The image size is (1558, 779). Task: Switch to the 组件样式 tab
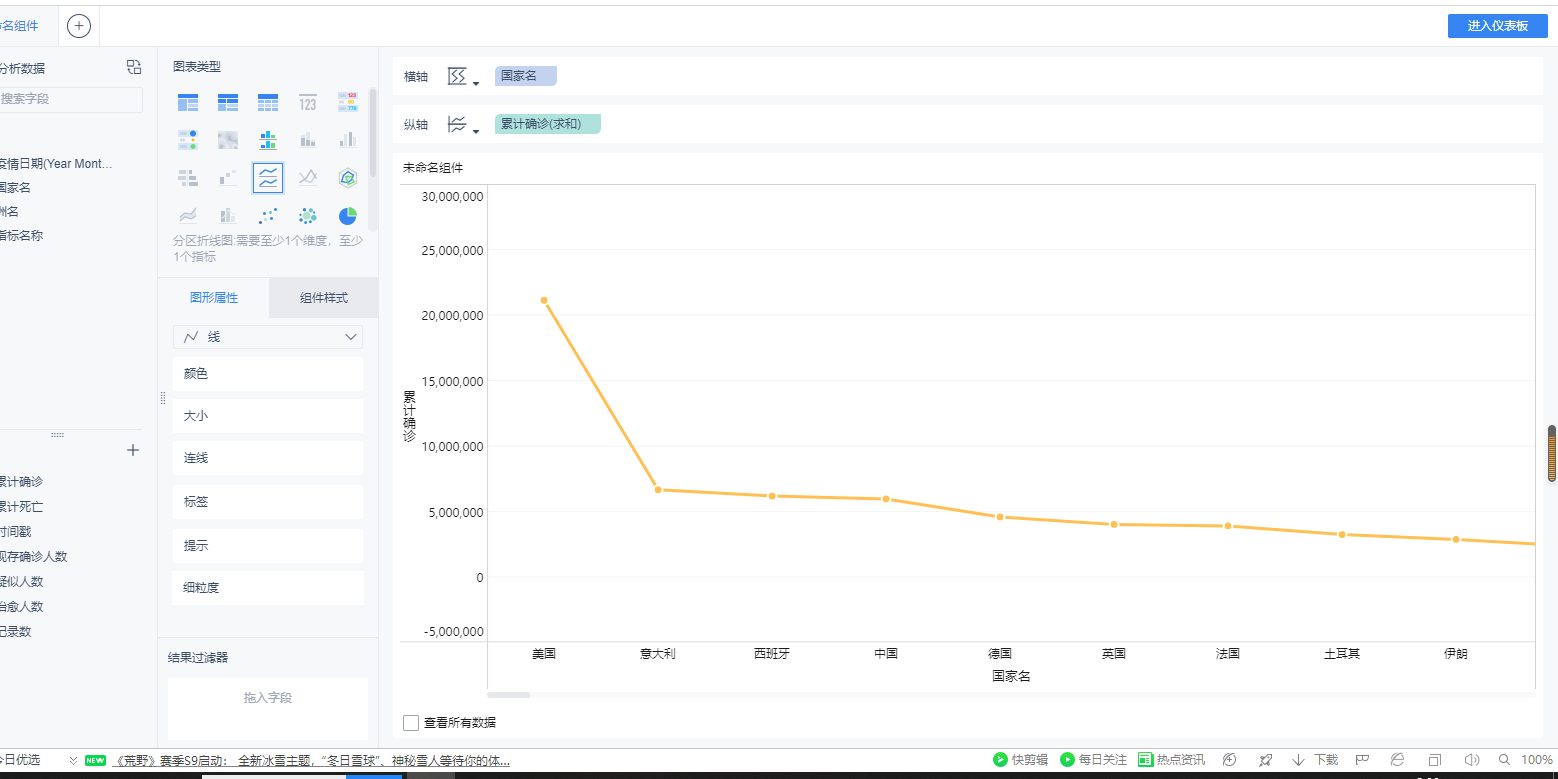[323, 298]
